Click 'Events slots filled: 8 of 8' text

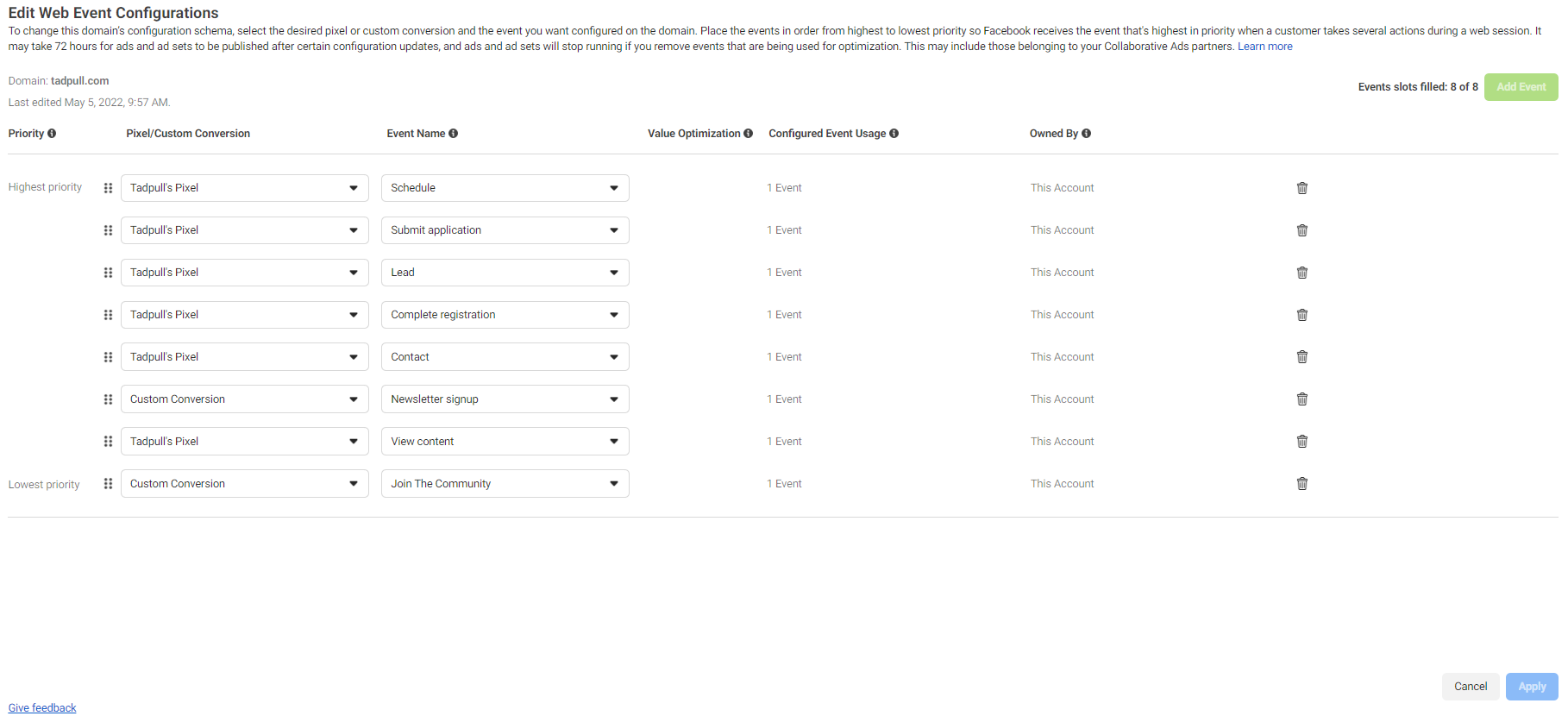point(1418,87)
